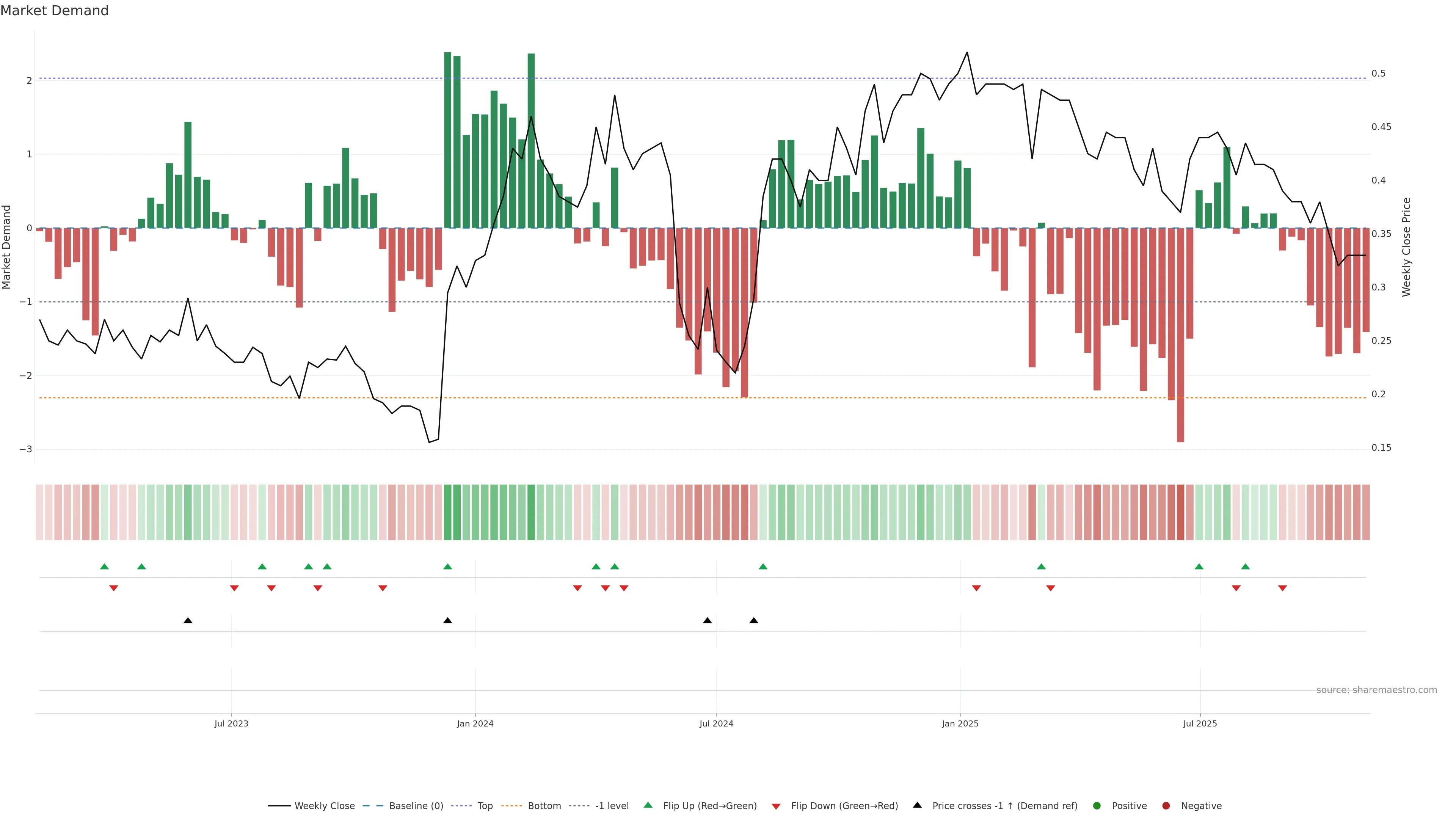
Task: Click the Jan 2024 x-axis label
Action: click(475, 723)
